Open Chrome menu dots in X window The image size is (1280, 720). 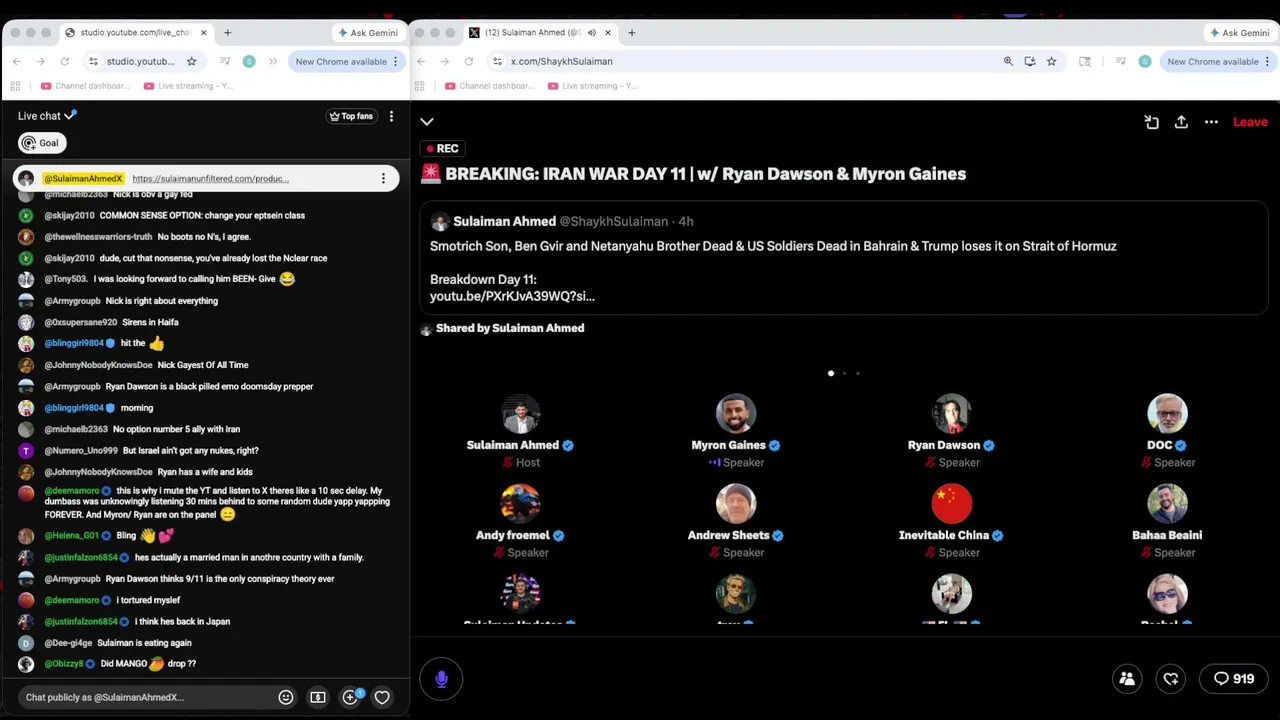coord(1267,61)
